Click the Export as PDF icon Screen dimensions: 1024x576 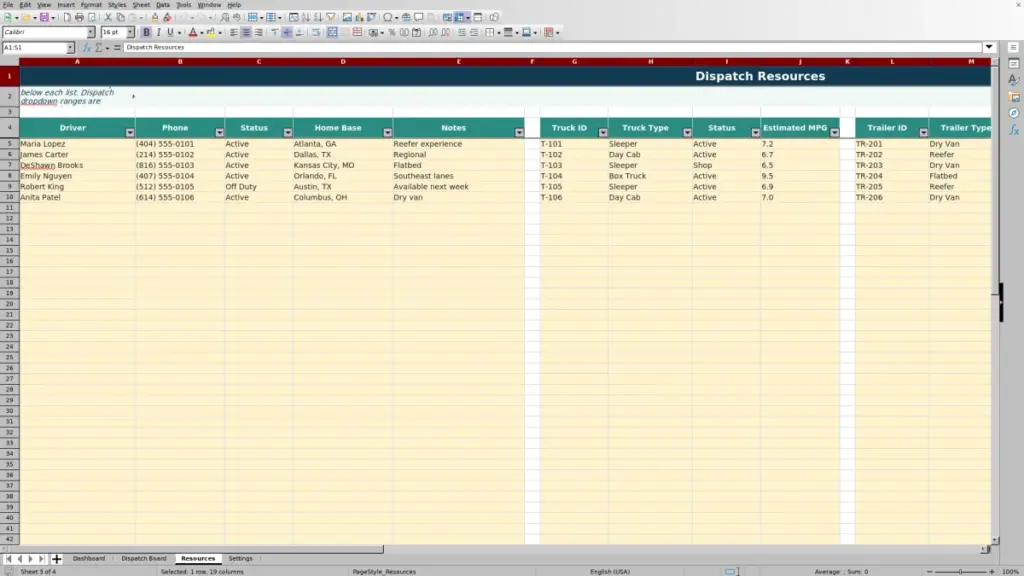click(67, 17)
